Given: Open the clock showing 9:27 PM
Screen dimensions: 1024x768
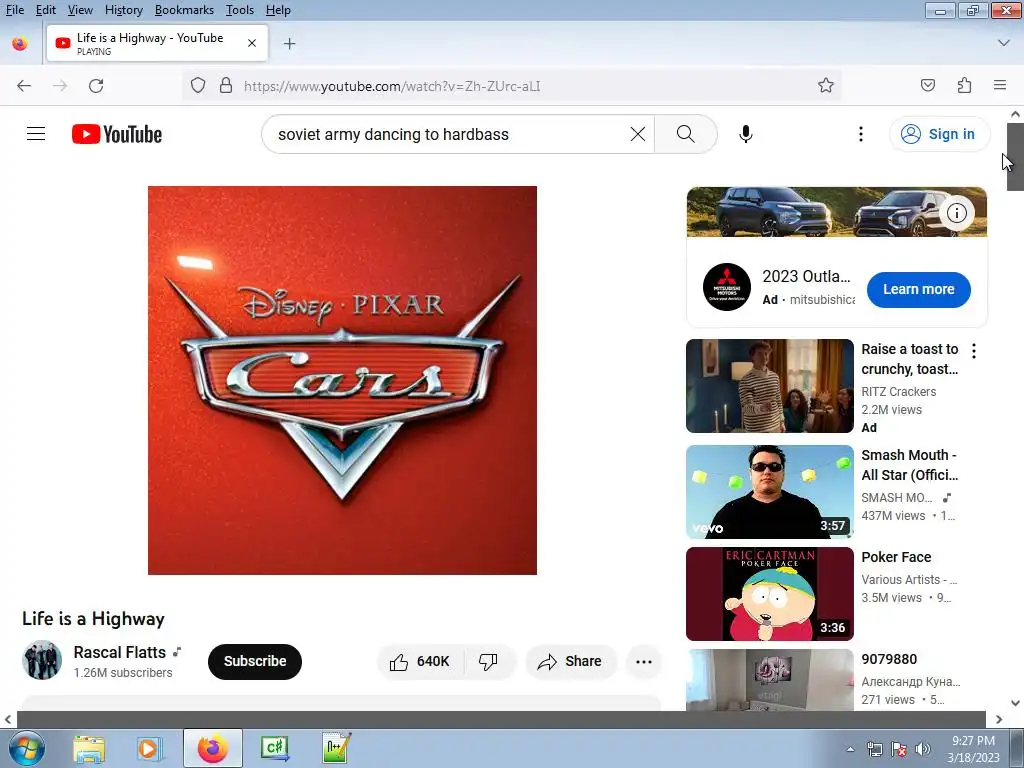Looking at the screenshot, I should [973, 749].
